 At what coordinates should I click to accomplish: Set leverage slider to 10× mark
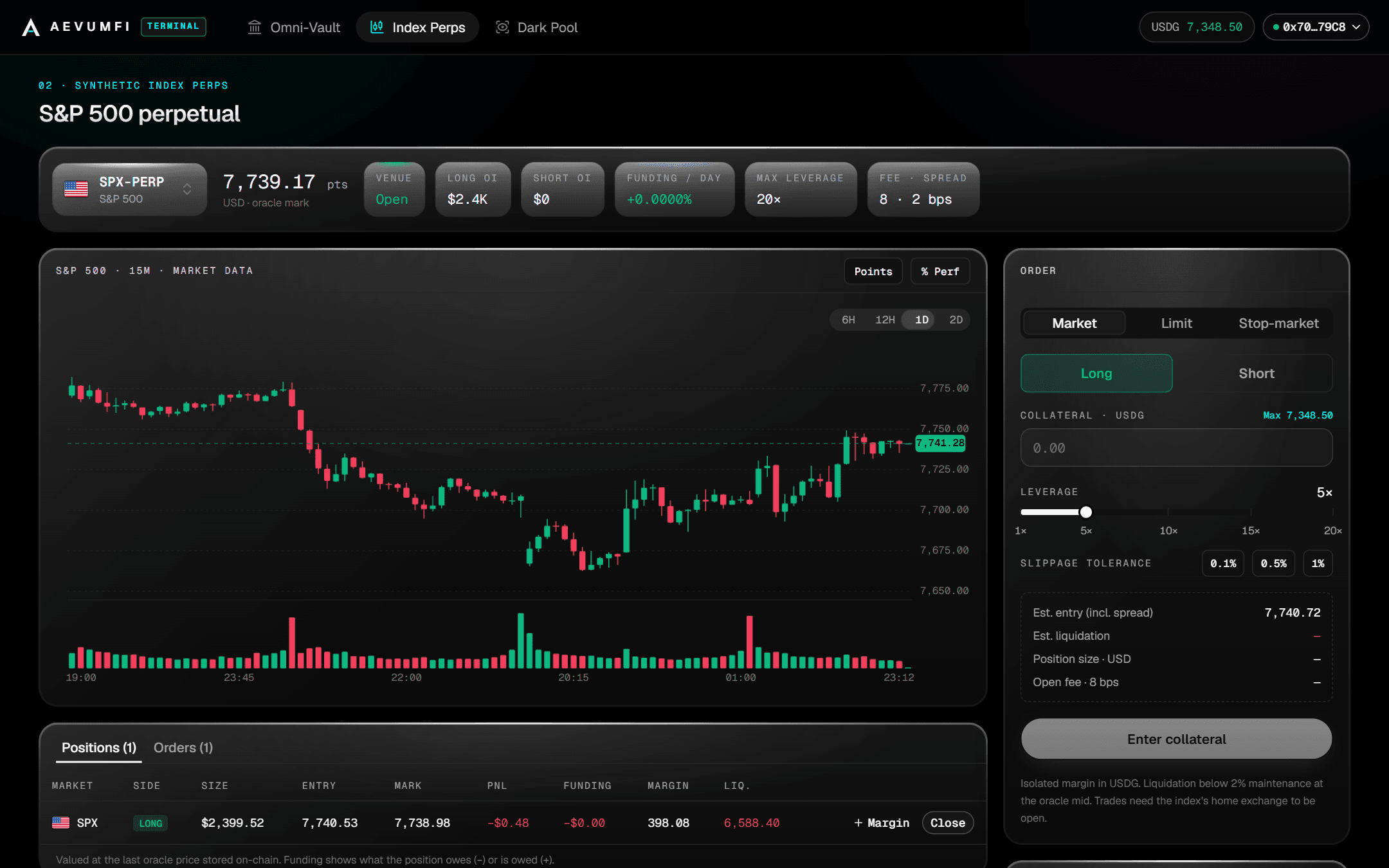pos(1168,512)
